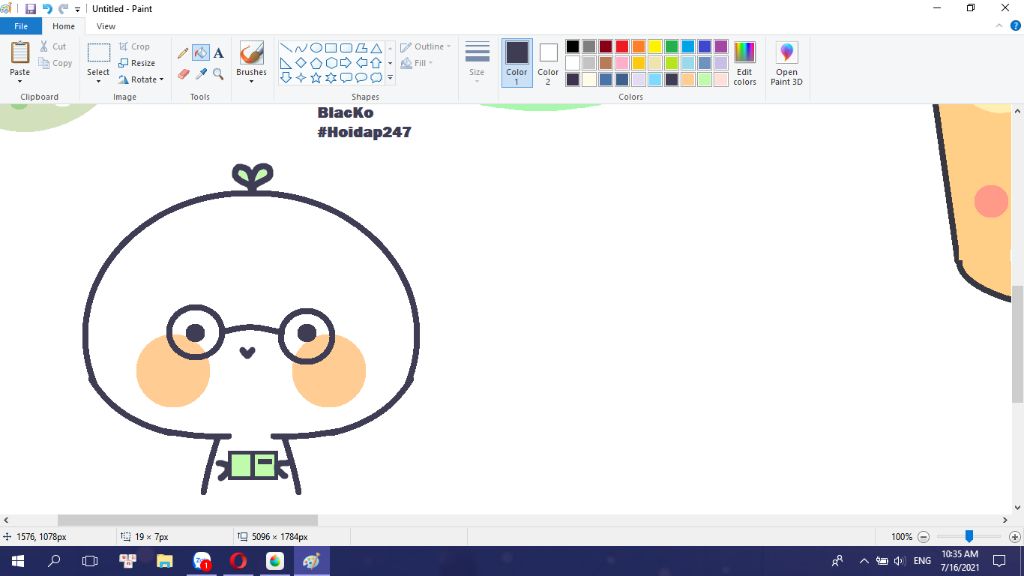Open Opera browser from taskbar
Image resolution: width=1024 pixels, height=576 pixels.
(238, 561)
